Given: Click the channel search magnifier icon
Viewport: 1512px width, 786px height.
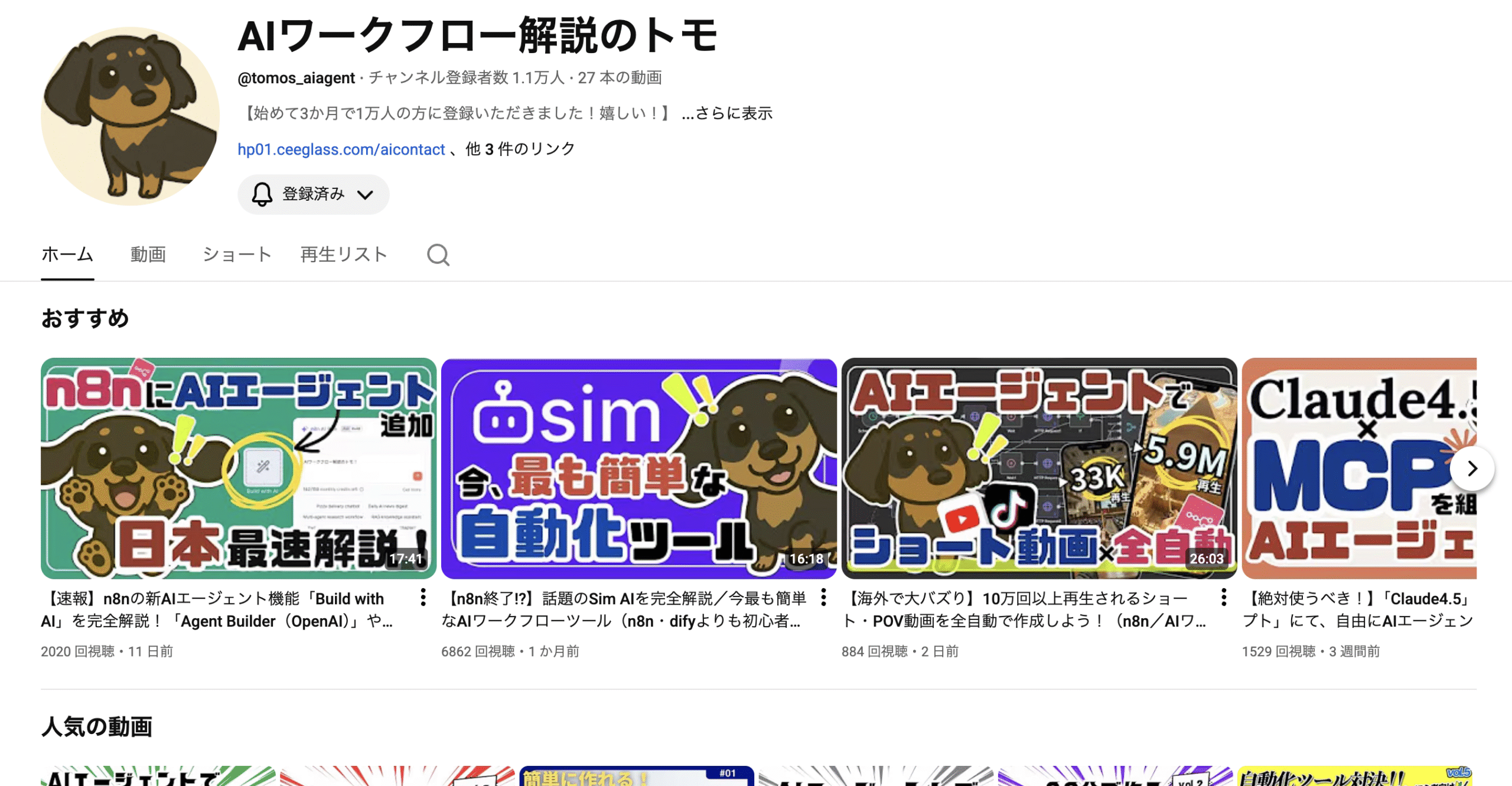Looking at the screenshot, I should coord(438,255).
